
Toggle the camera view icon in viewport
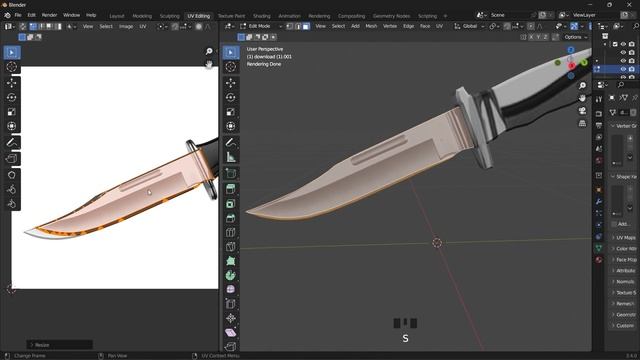(582, 111)
